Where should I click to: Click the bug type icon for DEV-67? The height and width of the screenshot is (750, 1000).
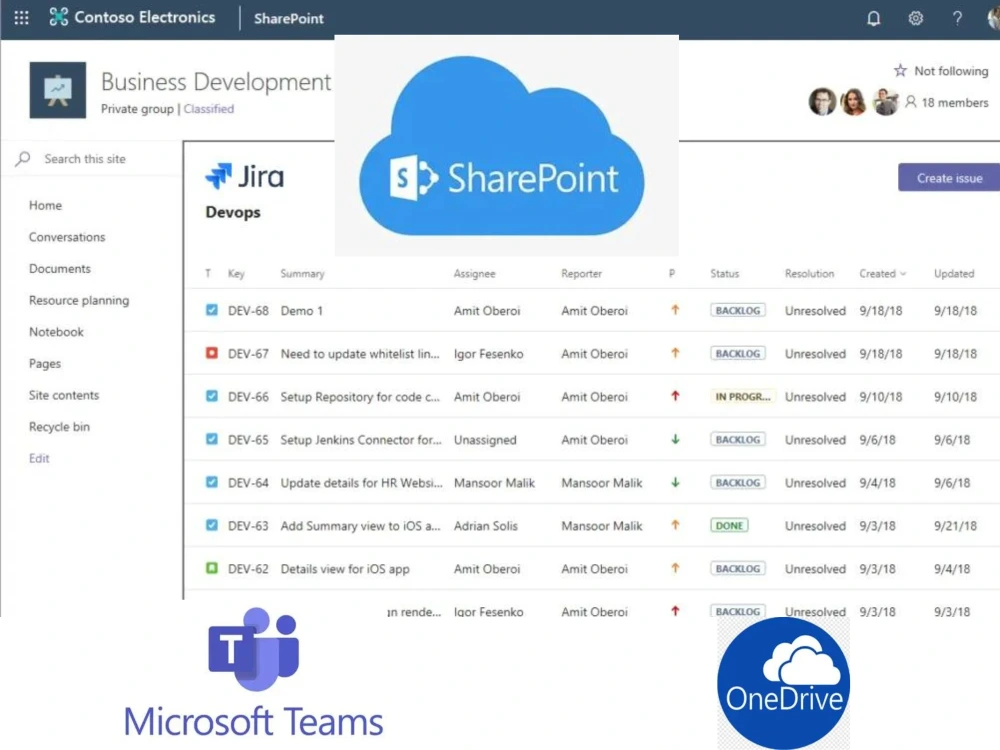tap(212, 353)
